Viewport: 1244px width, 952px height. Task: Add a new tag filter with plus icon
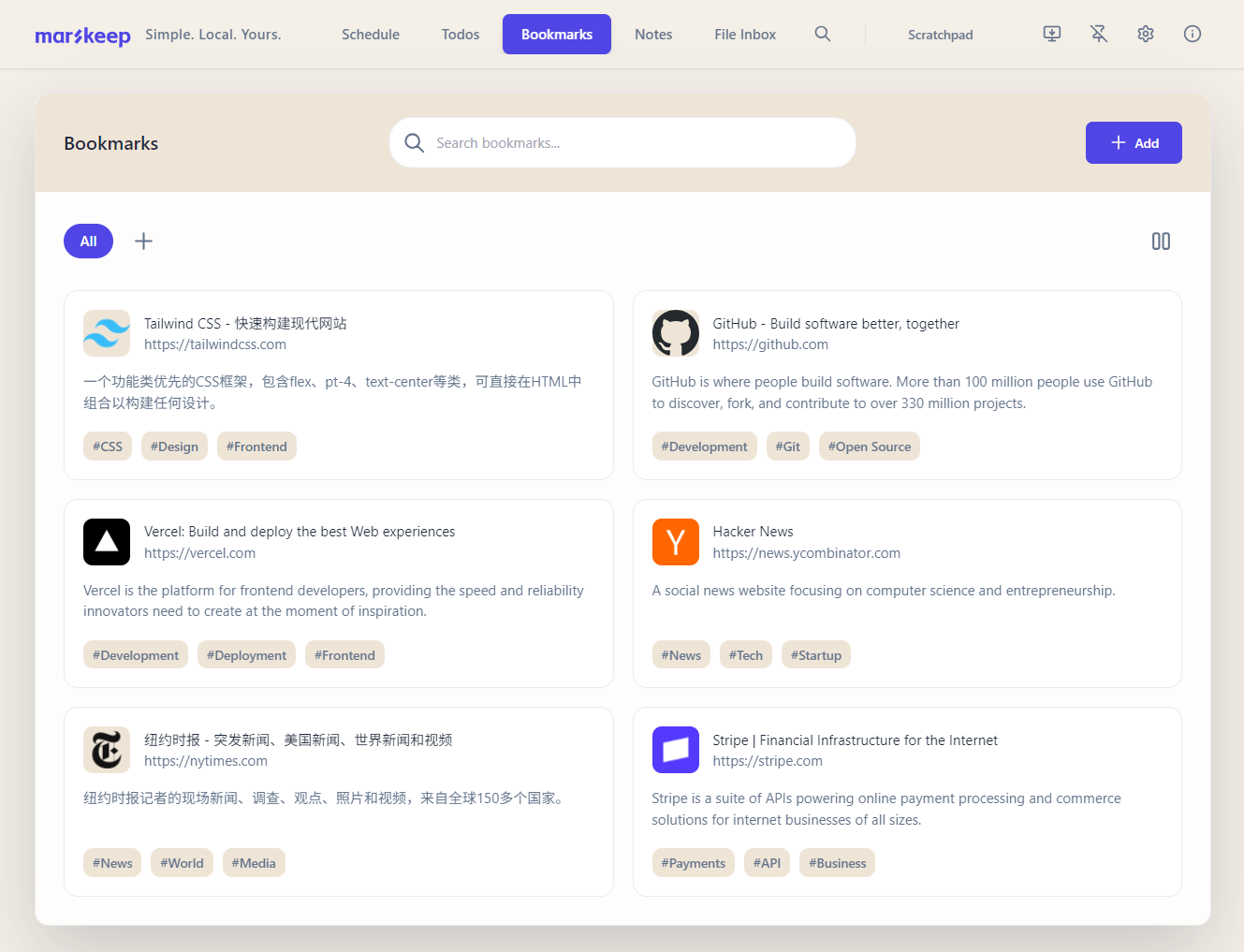[x=143, y=242]
